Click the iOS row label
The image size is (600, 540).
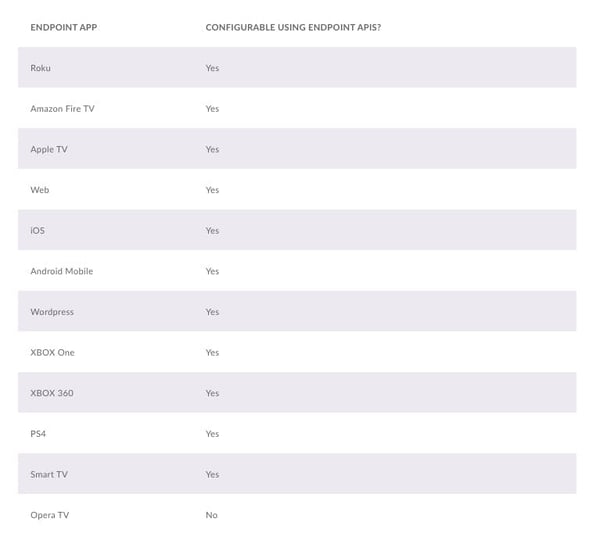pos(38,230)
